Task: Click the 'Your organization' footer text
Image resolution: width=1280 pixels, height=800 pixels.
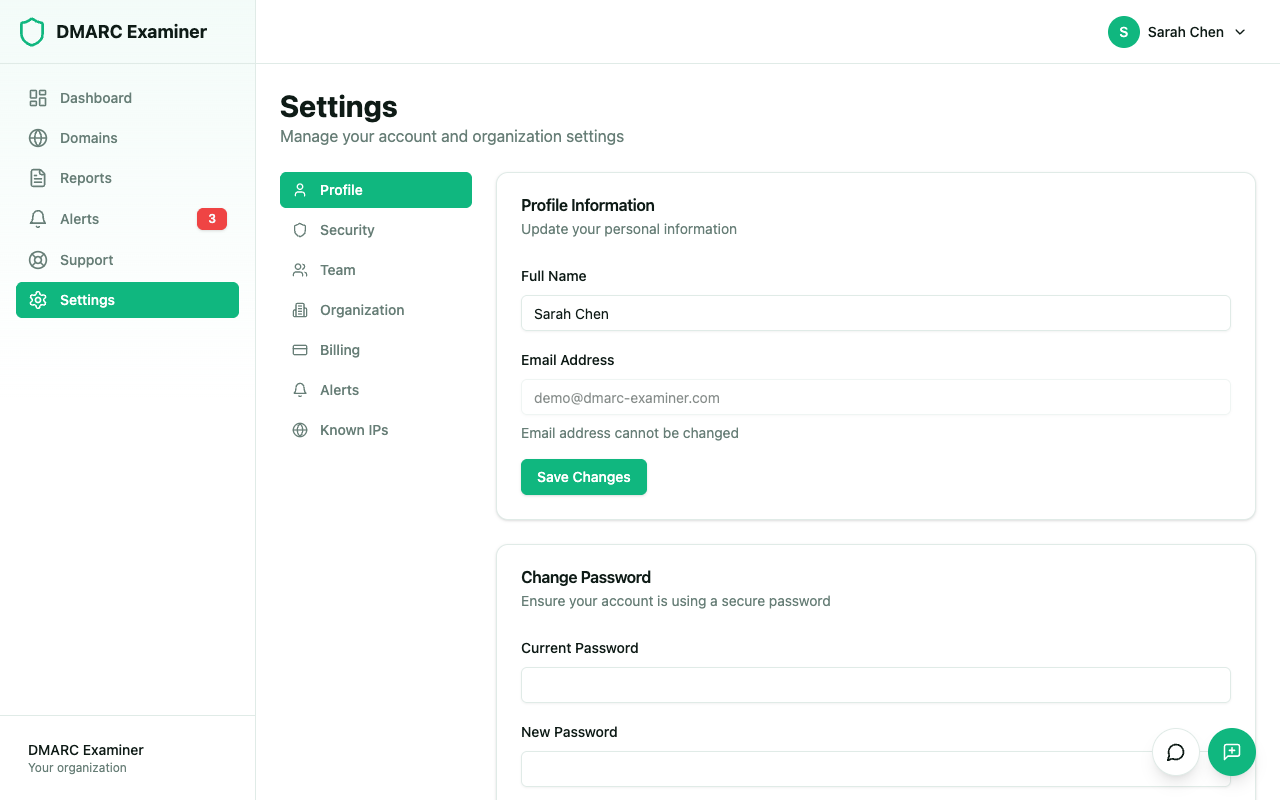Action: tap(77, 768)
